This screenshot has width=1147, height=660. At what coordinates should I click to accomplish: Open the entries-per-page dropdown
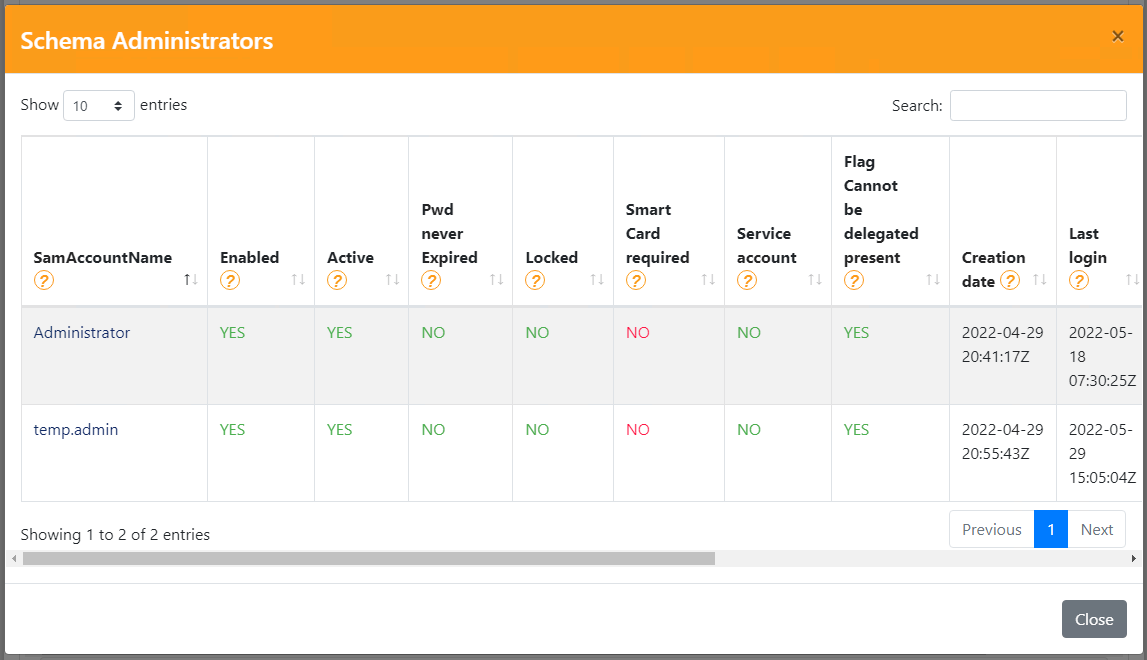98,105
